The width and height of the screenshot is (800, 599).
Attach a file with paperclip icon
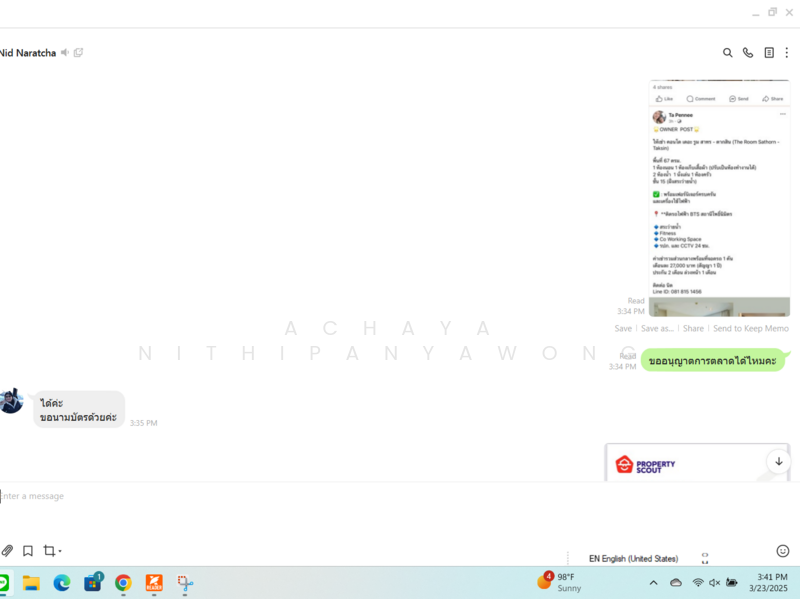click(x=7, y=551)
